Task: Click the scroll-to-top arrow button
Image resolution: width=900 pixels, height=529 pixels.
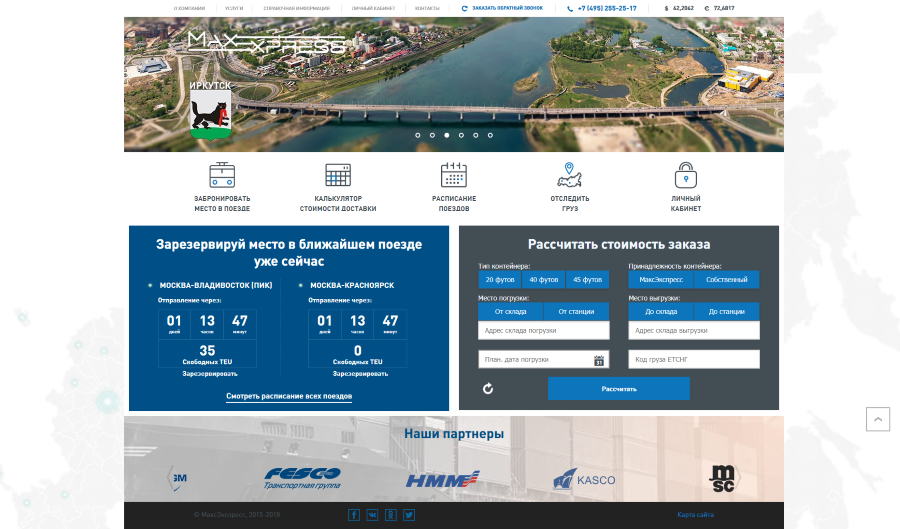Action: (x=877, y=419)
